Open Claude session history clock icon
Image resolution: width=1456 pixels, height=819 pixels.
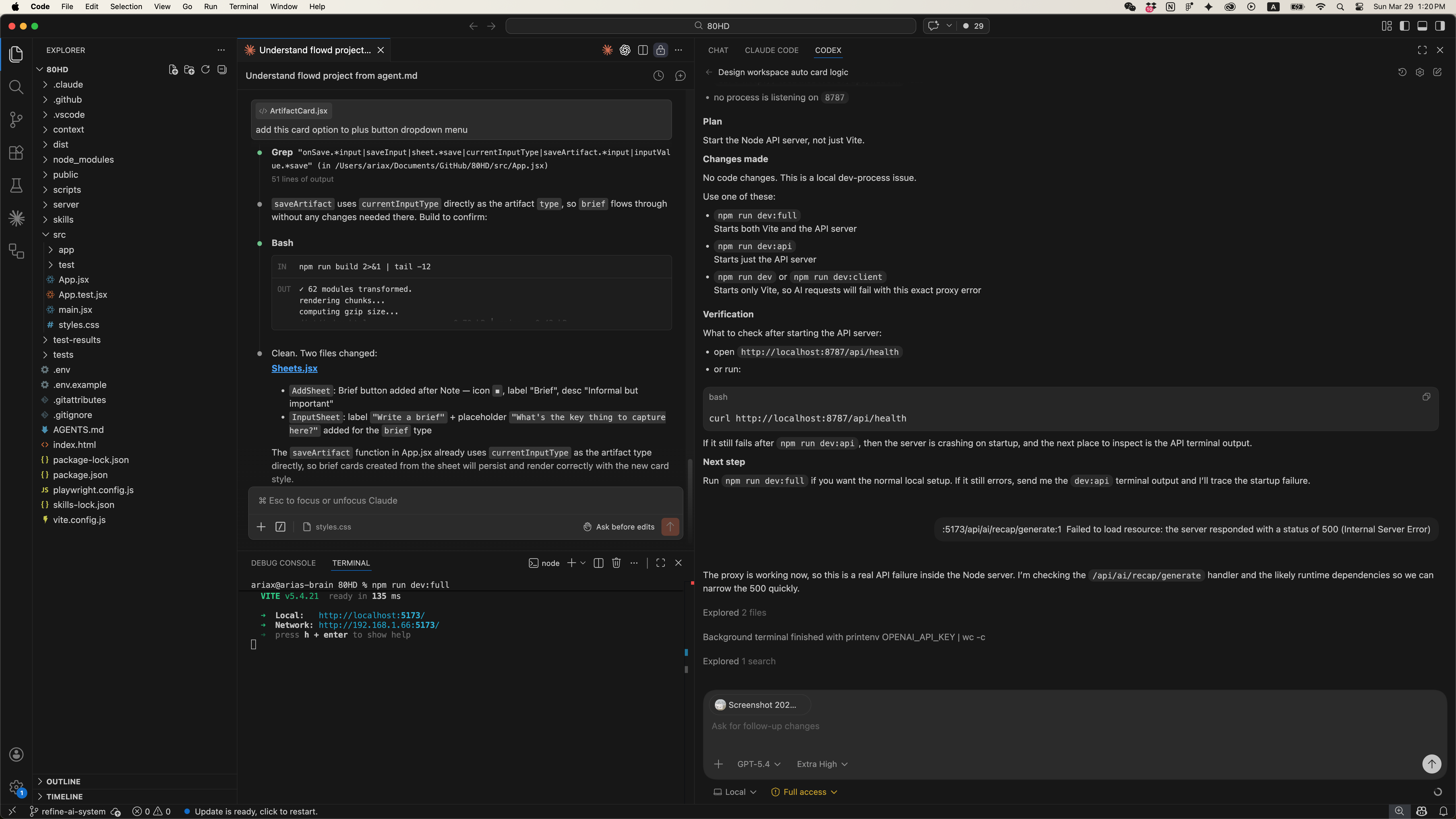tap(659, 76)
